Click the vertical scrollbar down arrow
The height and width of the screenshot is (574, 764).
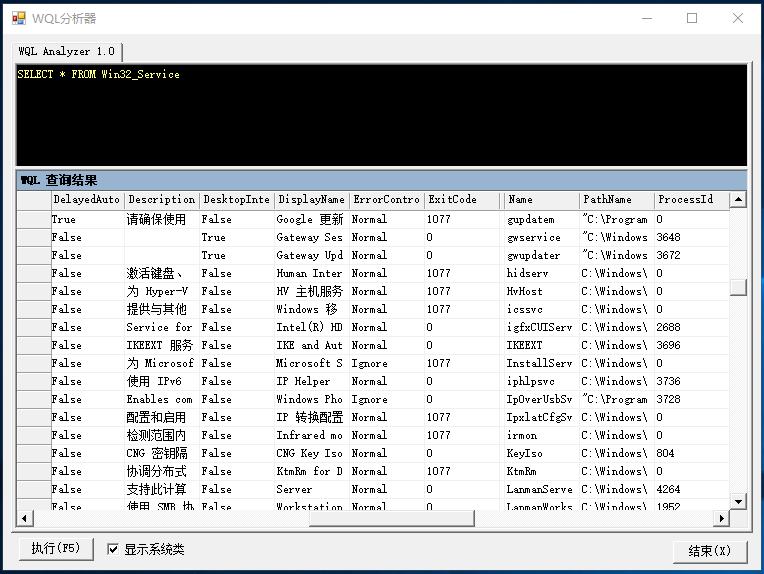738,501
